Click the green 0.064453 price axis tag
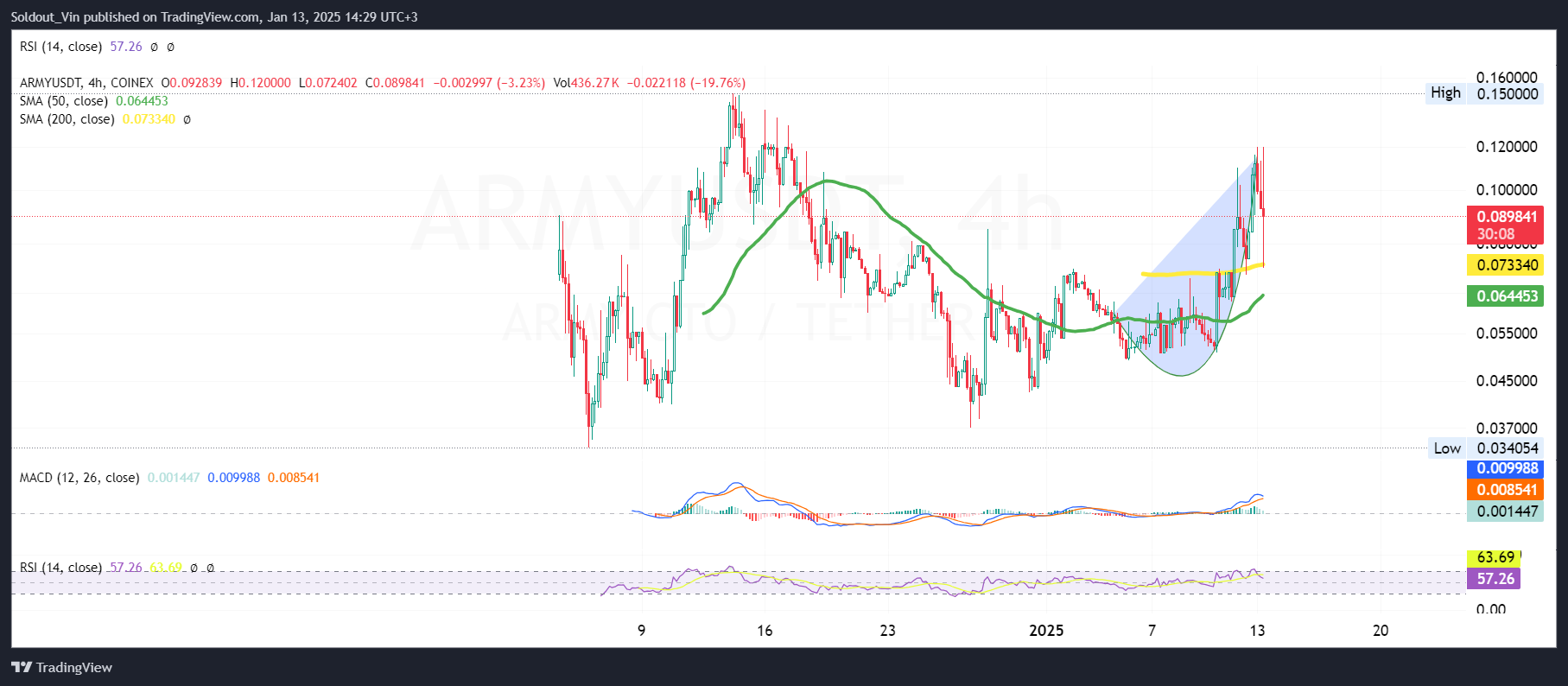Image resolution: width=1568 pixels, height=686 pixels. point(1506,296)
